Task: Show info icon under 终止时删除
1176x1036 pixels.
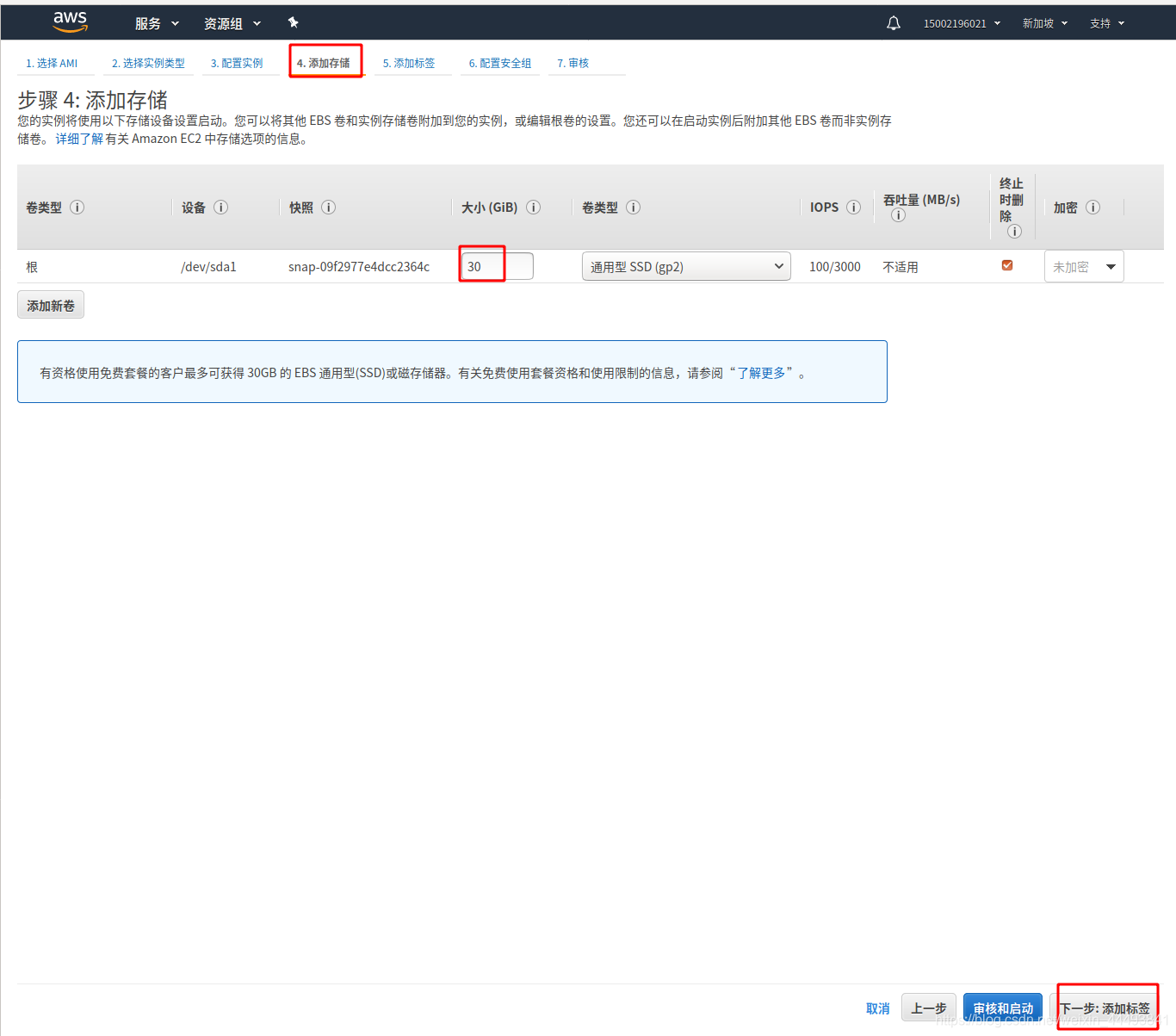Action: 1015,232
